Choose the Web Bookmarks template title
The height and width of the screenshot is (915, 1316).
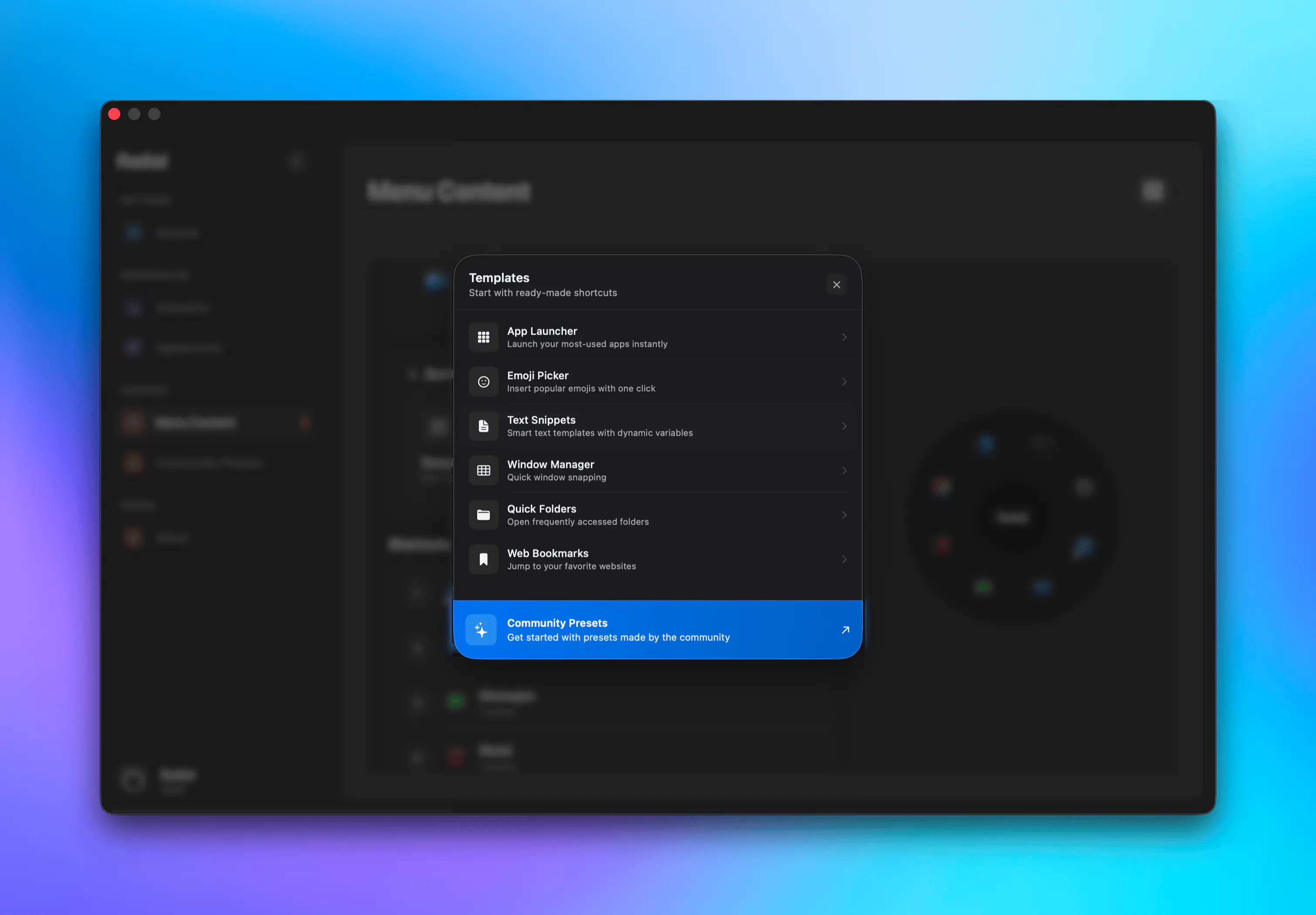pos(547,553)
